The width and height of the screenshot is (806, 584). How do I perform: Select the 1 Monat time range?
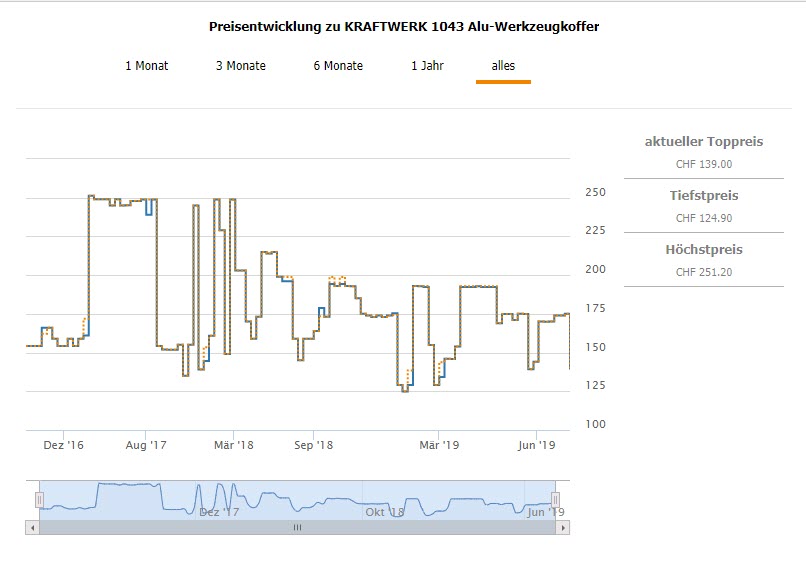point(146,66)
